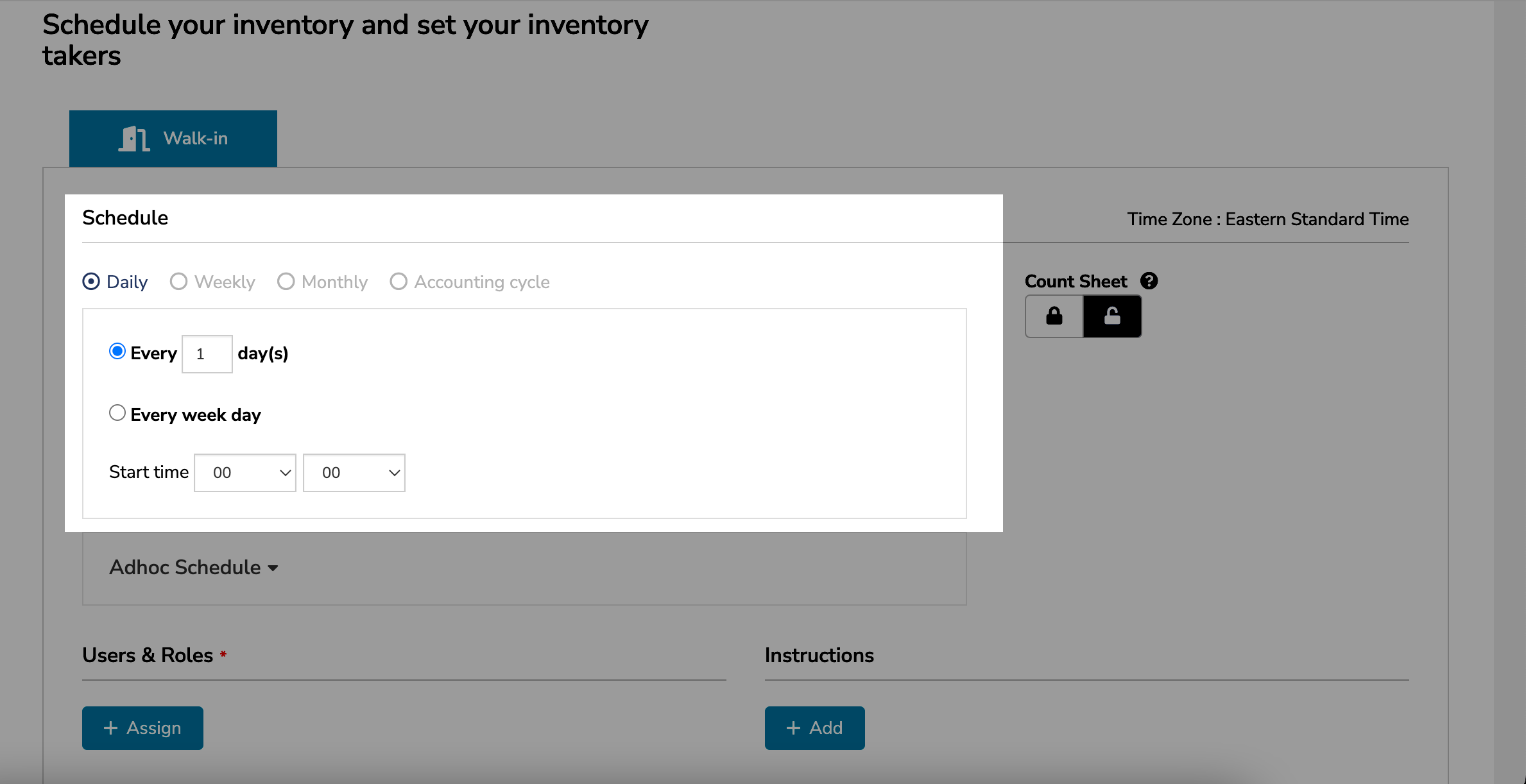Viewport: 1526px width, 784px height.
Task: Select the unlocked padlock for Count Sheet
Action: tap(1111, 316)
